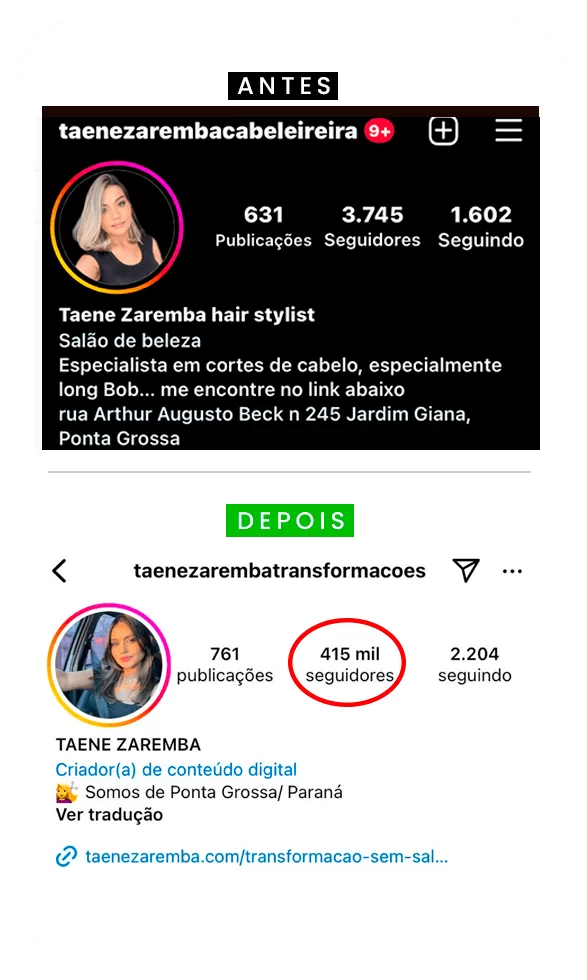Tap the 761 publicações count
Image resolution: width=587 pixels, height=980 pixels.
click(x=224, y=664)
